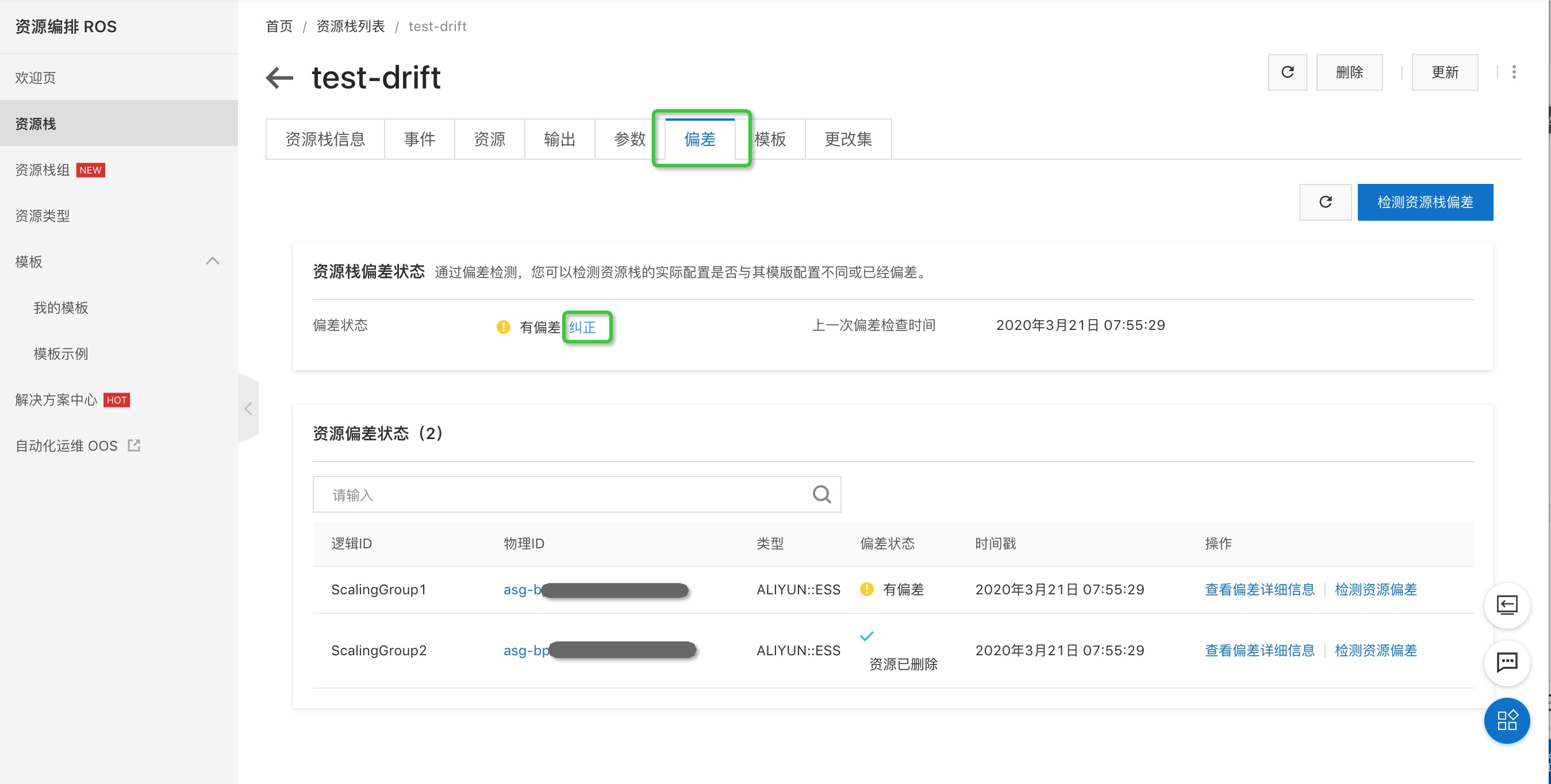Click the external link icon beside 自动化运维 OOS

click(135, 445)
